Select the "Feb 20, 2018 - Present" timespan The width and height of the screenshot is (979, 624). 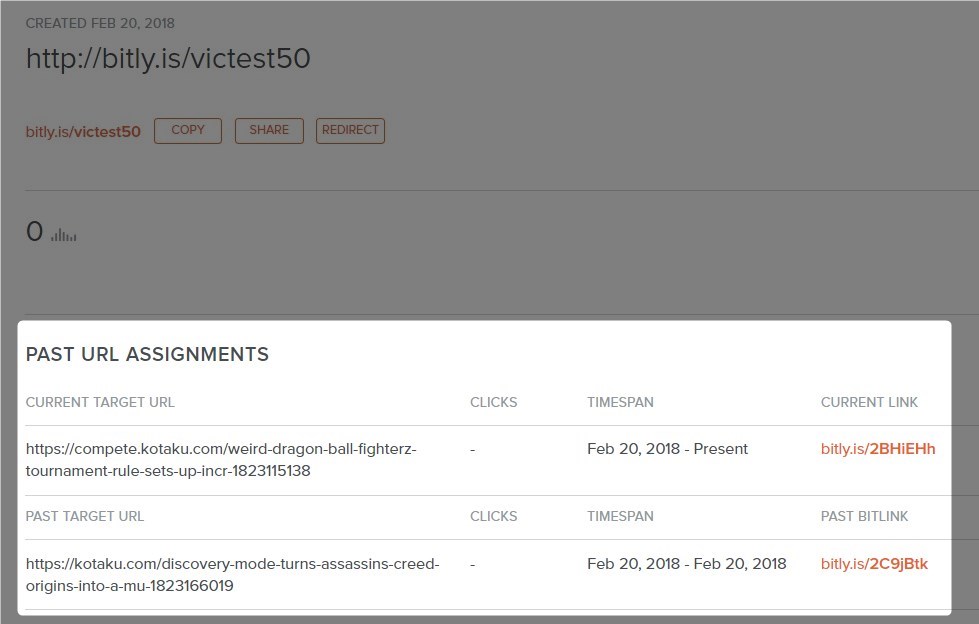point(667,449)
